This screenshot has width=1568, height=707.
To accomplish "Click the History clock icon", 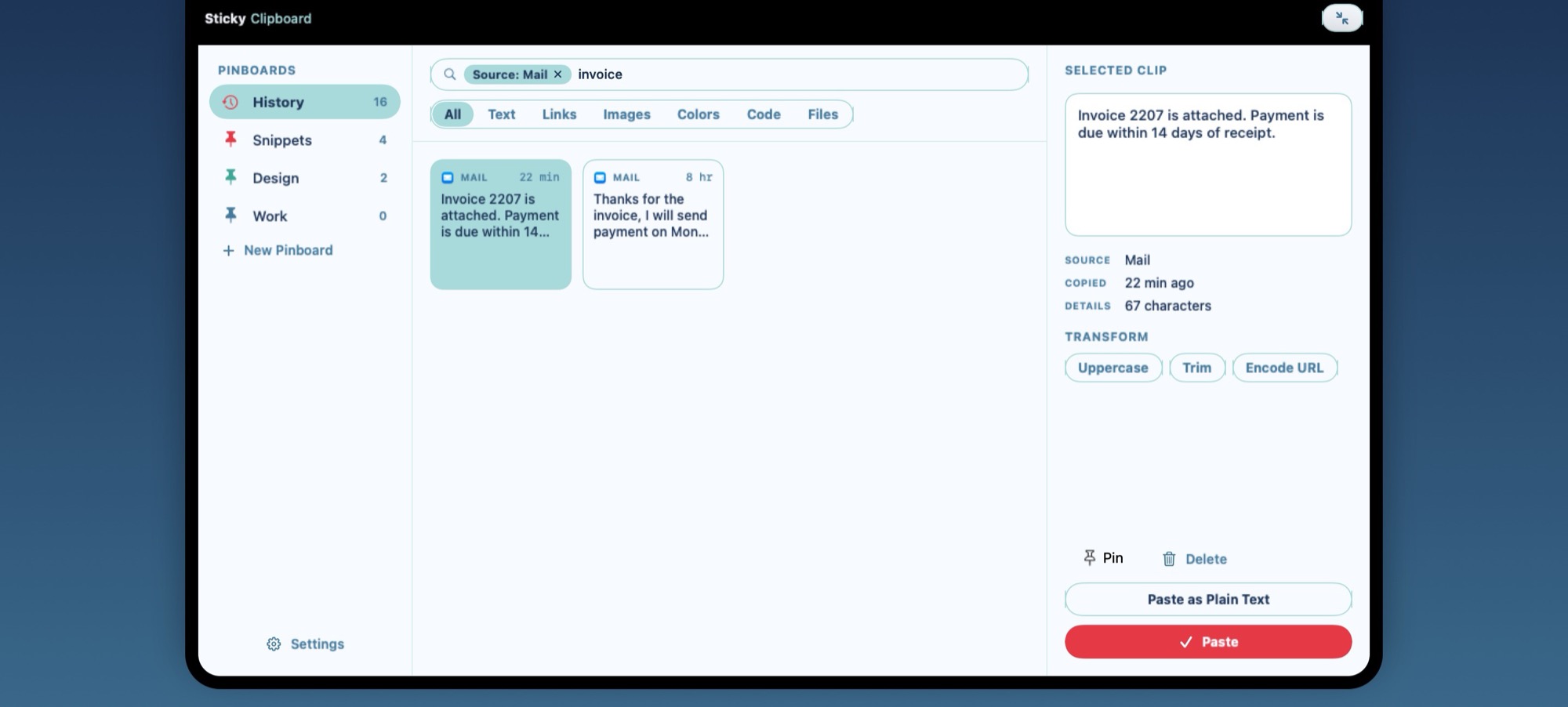I will pos(230,102).
